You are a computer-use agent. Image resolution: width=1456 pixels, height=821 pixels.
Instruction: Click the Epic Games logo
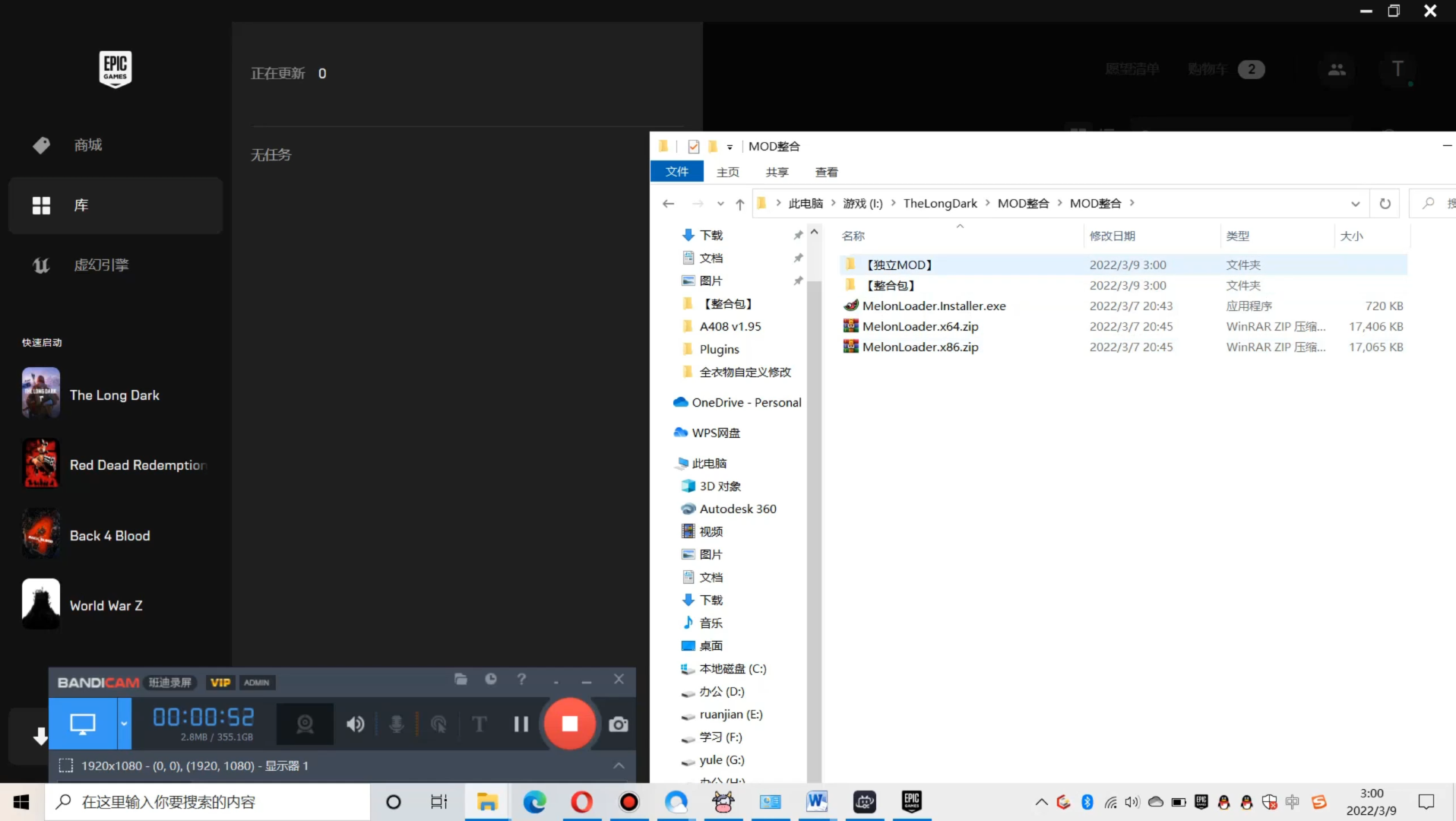pos(116,69)
